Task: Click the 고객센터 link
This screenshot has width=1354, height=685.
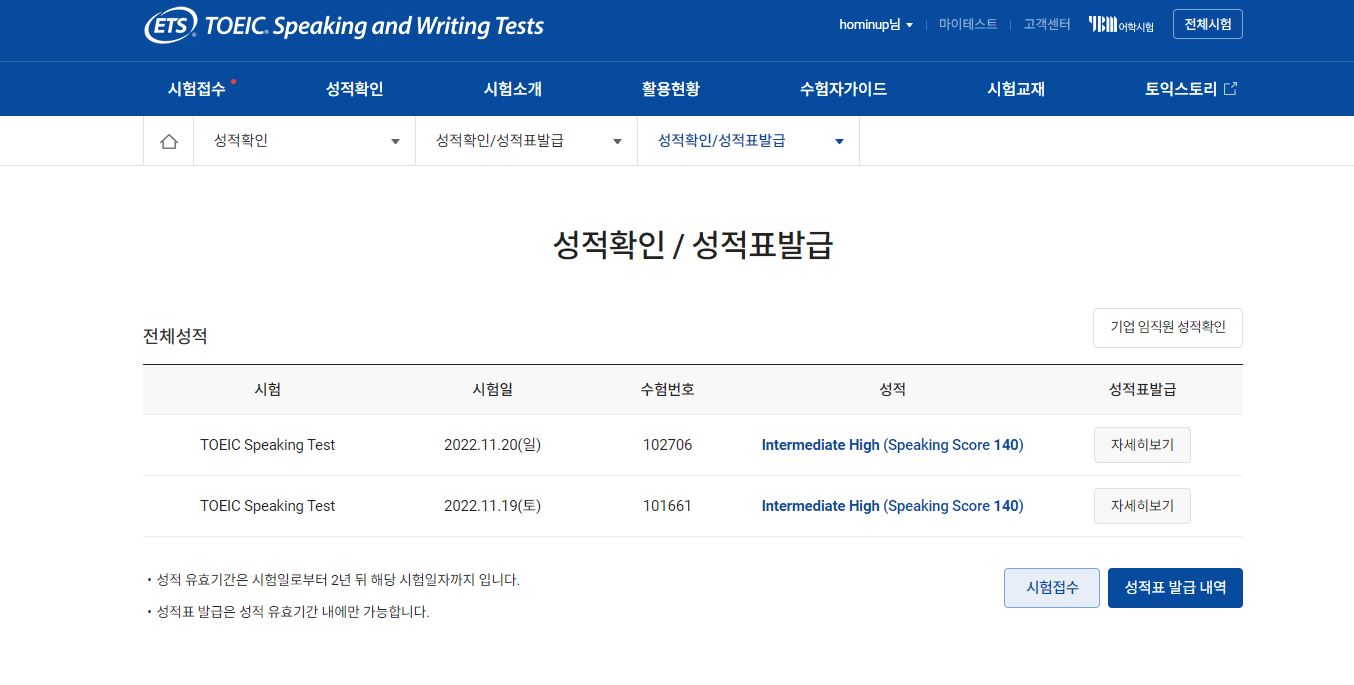Action: tap(1047, 25)
